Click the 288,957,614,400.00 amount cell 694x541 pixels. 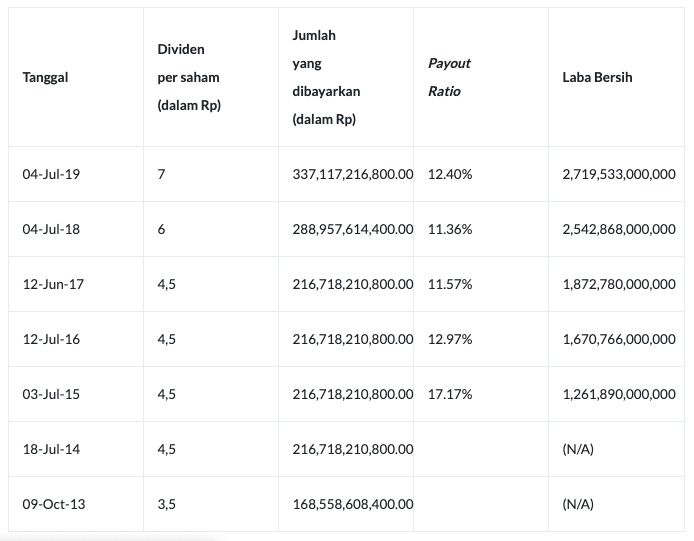click(352, 229)
